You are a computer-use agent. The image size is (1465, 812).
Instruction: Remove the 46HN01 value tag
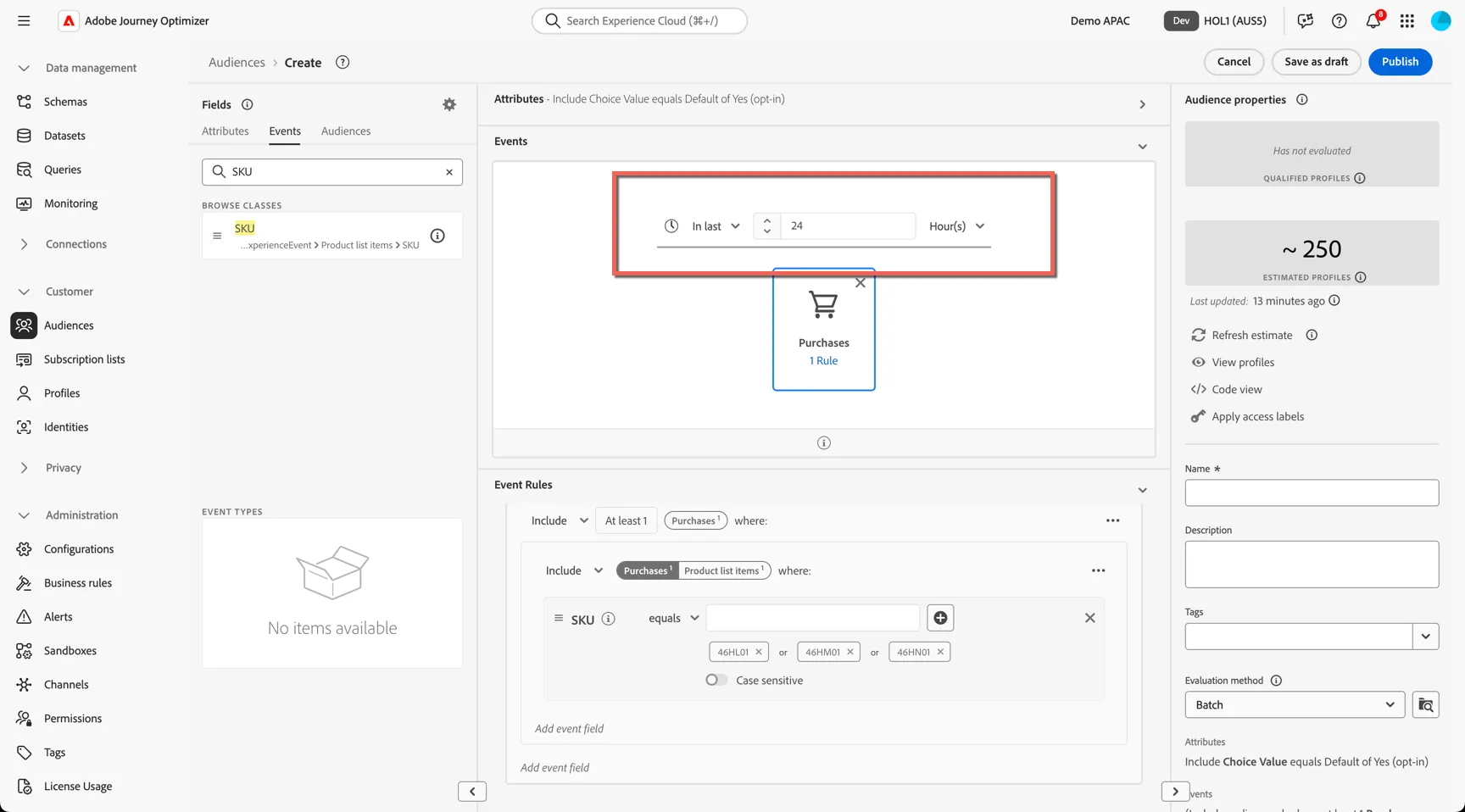click(x=940, y=652)
